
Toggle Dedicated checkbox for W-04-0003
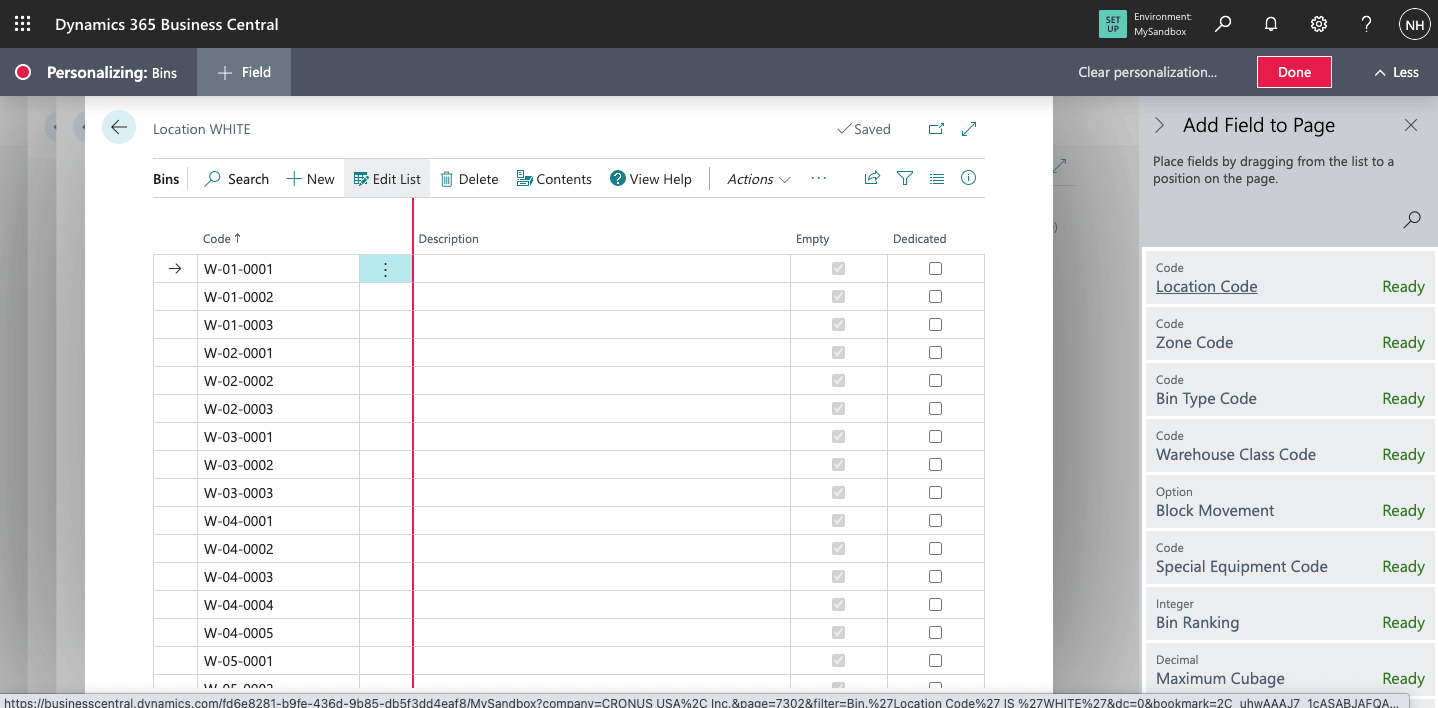935,577
